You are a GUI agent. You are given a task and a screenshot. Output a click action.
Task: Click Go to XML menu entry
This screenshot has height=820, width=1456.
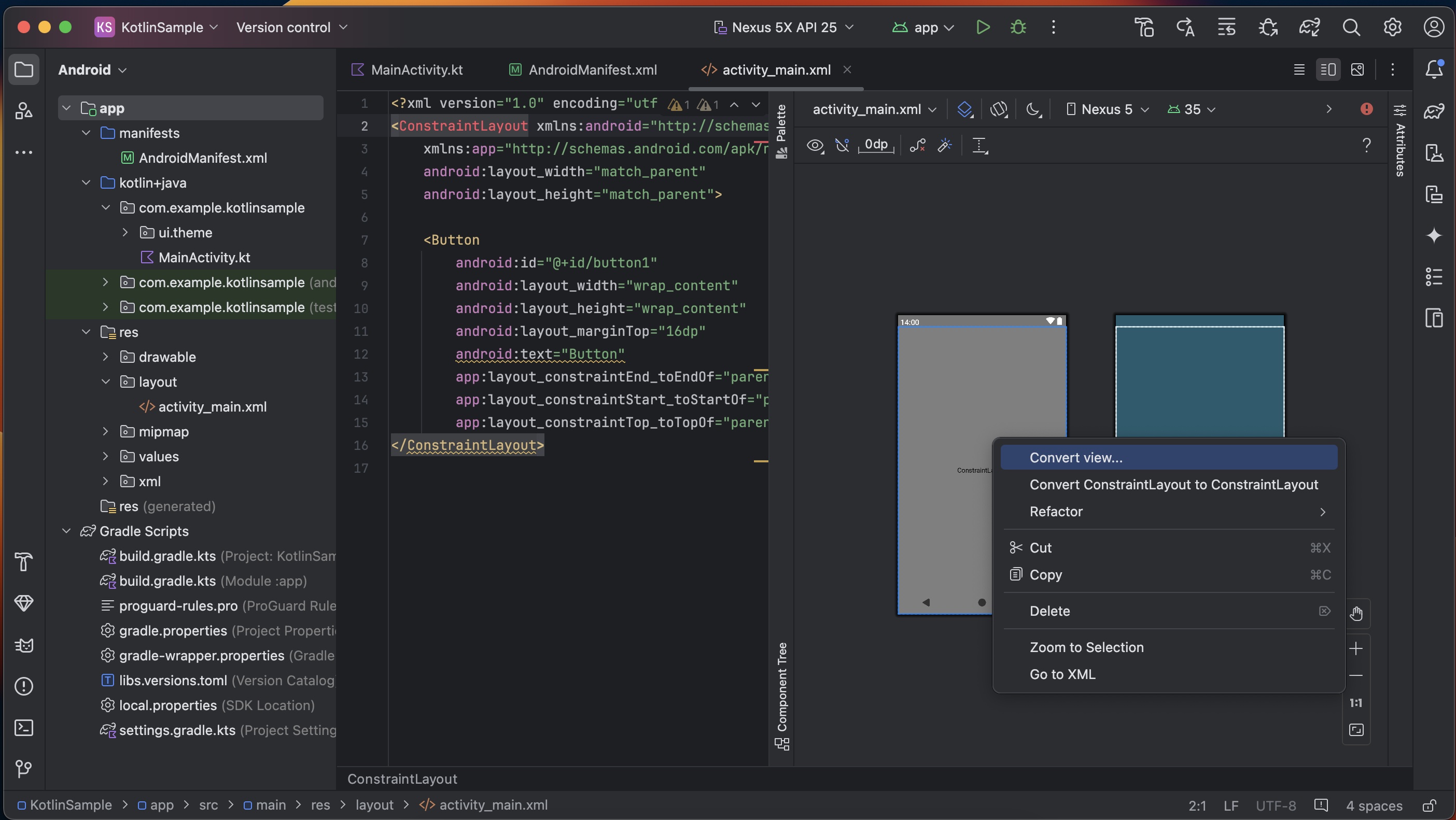click(x=1062, y=674)
